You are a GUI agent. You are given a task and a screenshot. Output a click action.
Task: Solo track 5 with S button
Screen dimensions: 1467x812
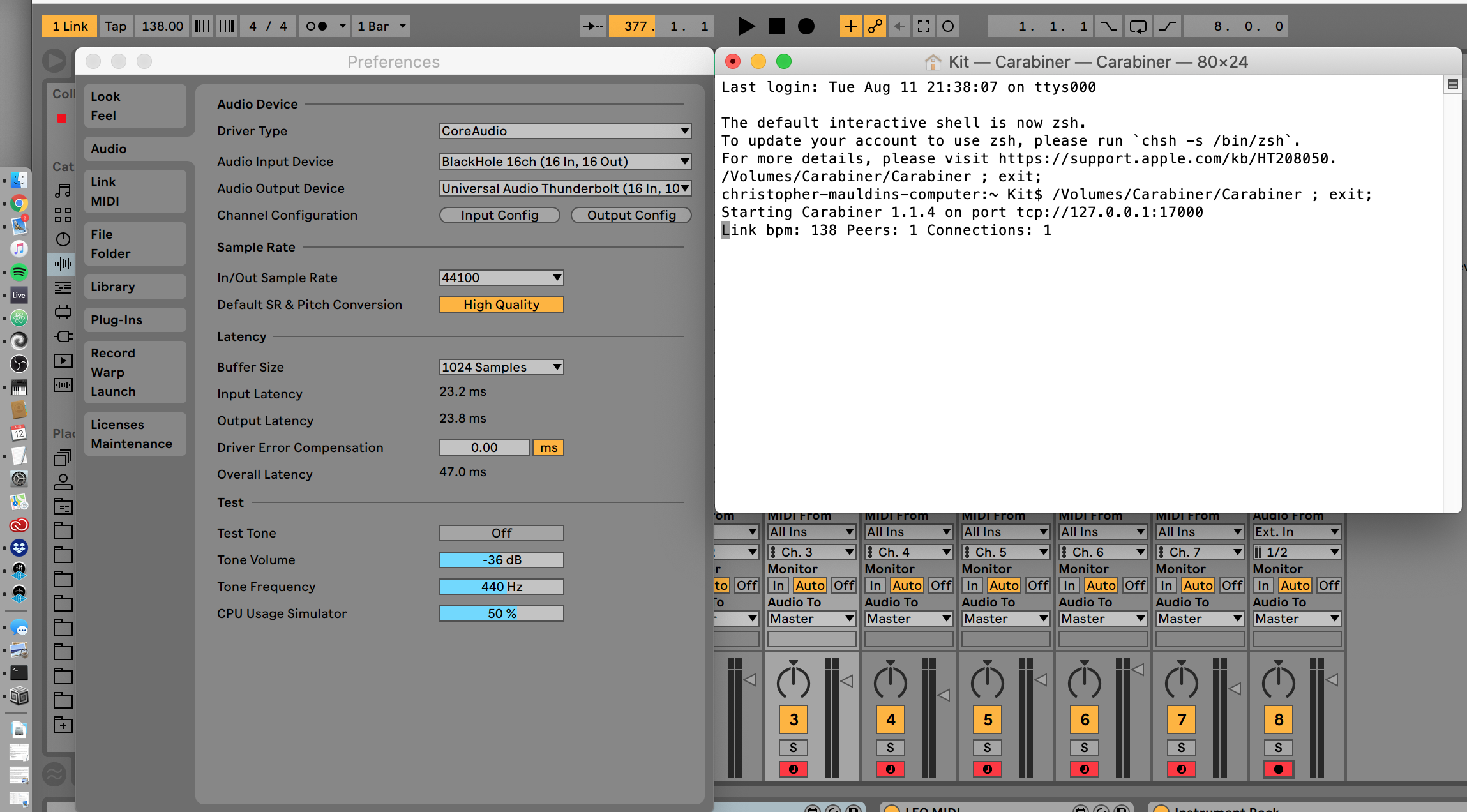[987, 748]
